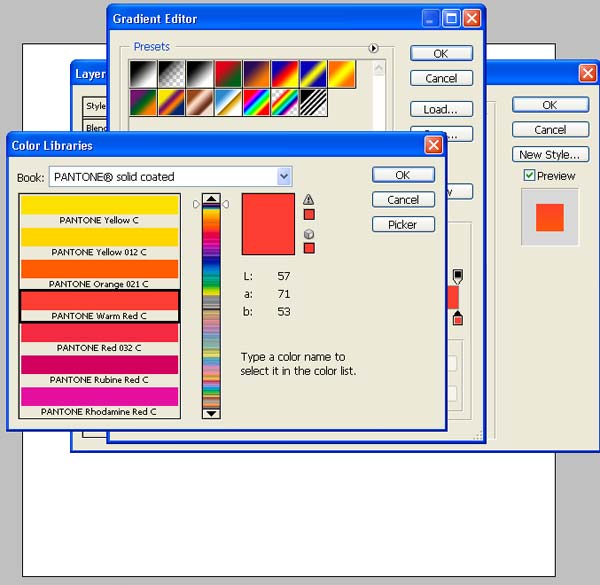Click Load... in Gradient Editor
Screen dimensions: 600x585
point(441,109)
